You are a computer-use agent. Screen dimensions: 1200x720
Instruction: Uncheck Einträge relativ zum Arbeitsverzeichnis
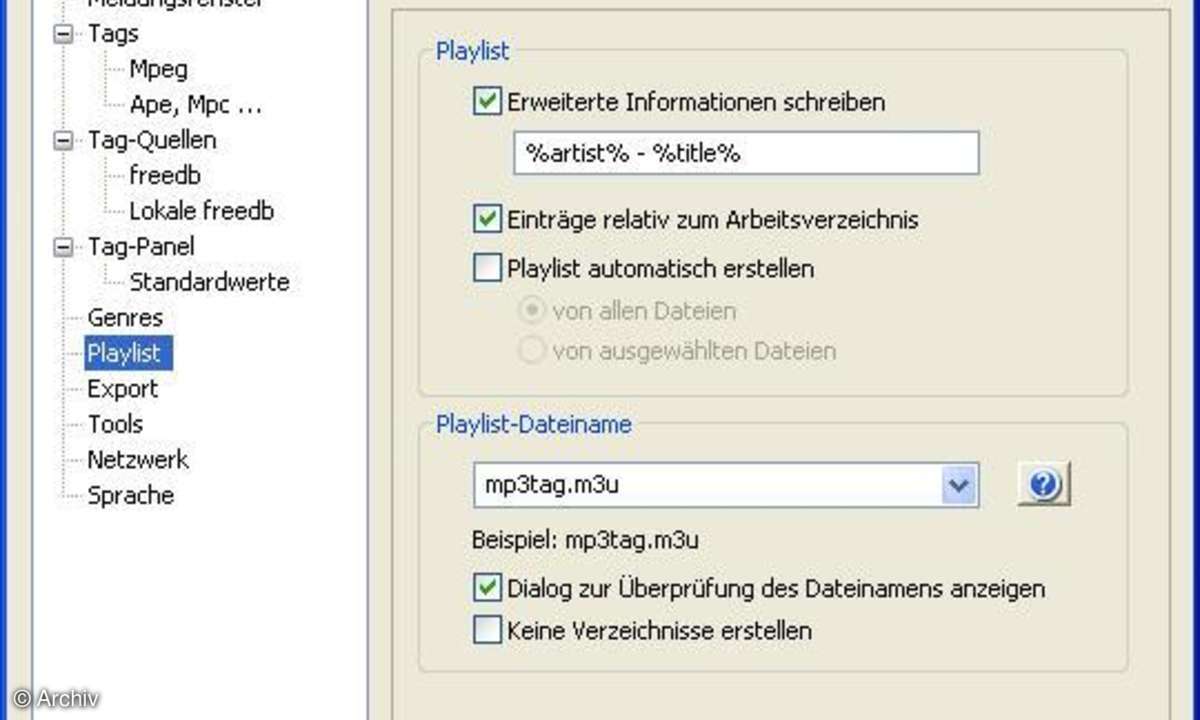pyautogui.click(x=487, y=219)
